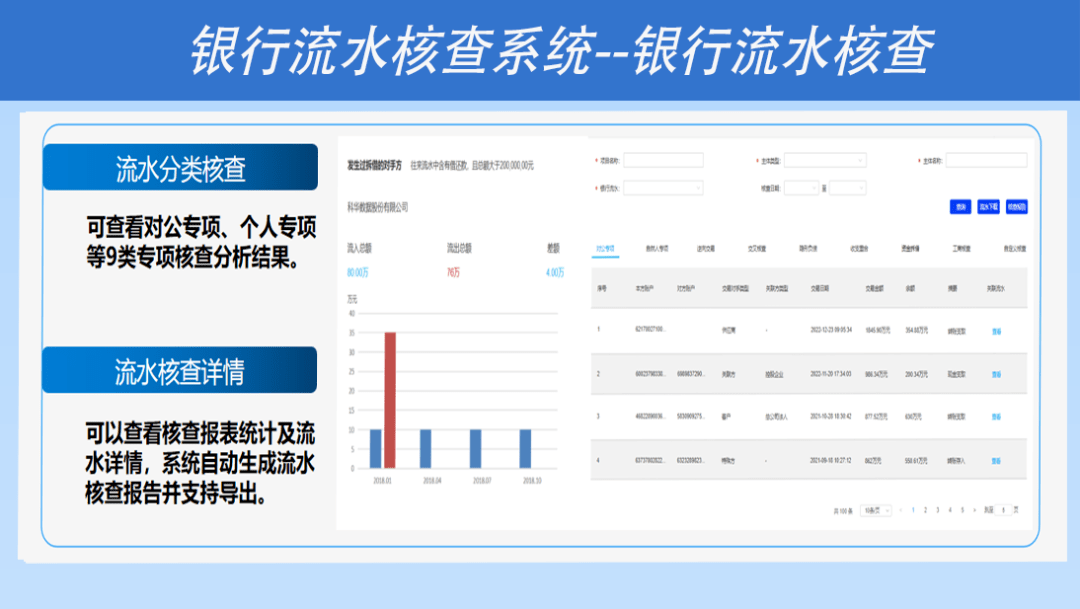Go to pagination page 3
Image resolution: width=1080 pixels, height=609 pixels.
click(x=937, y=510)
